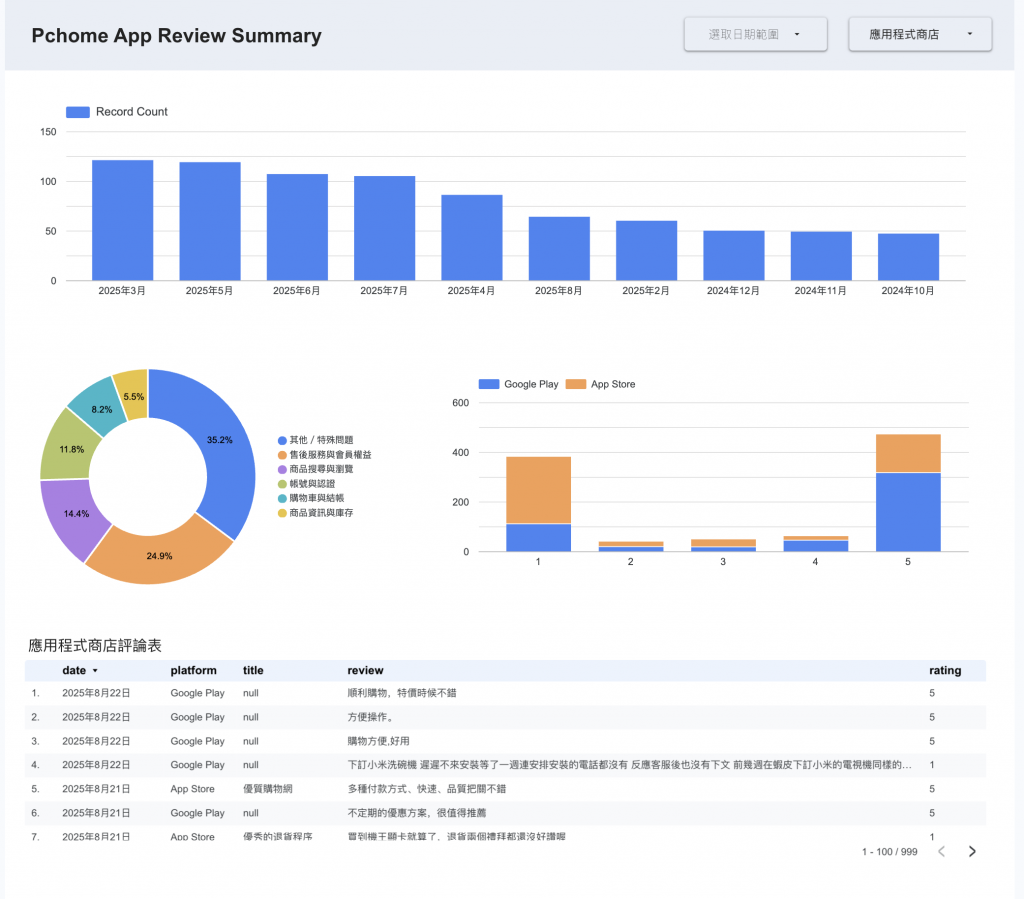Click review text 方便操作。
Image resolution: width=1024 pixels, height=899 pixels.
370,717
